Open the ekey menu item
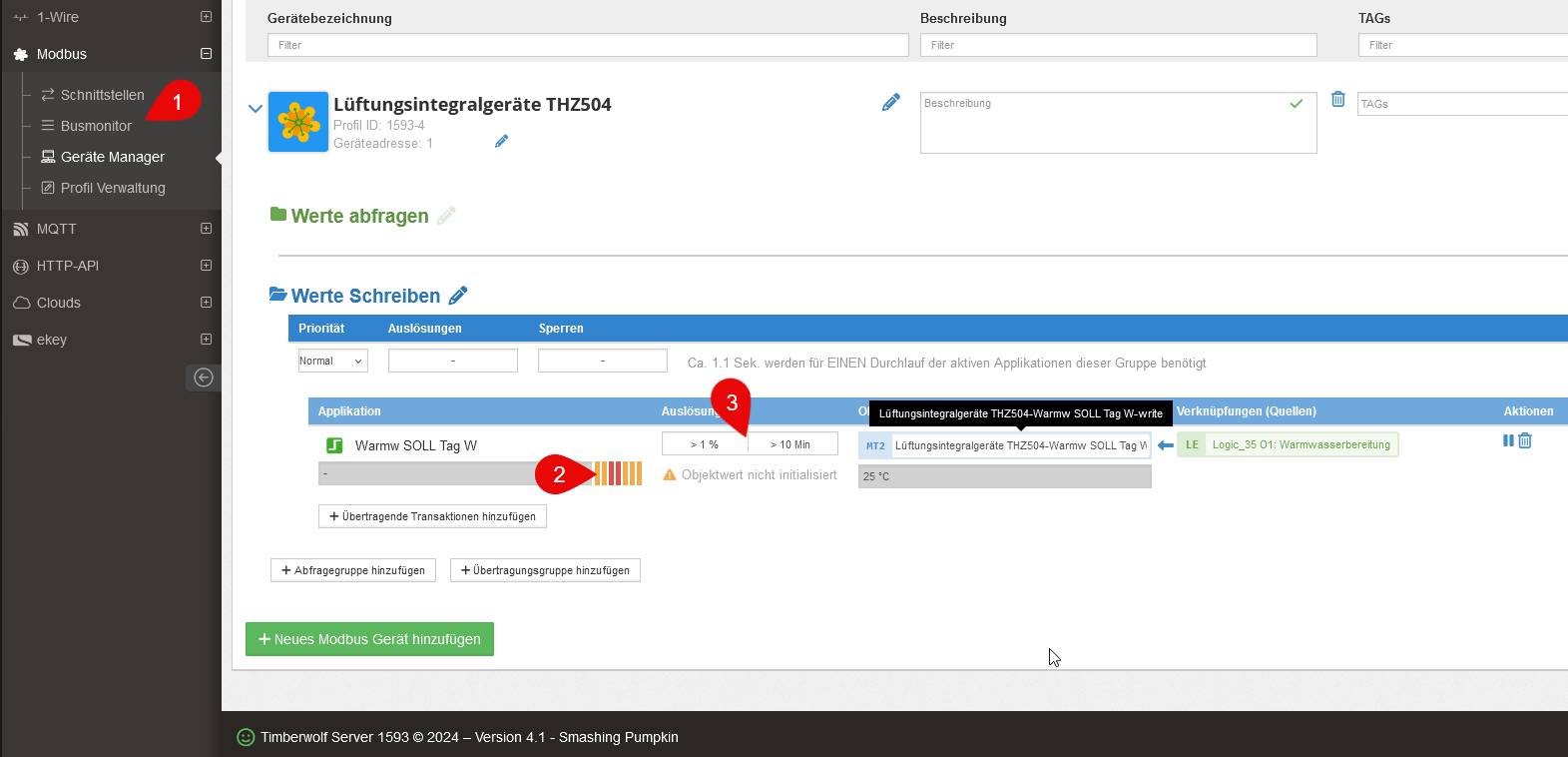Image resolution: width=1568 pixels, height=757 pixels. [52, 340]
